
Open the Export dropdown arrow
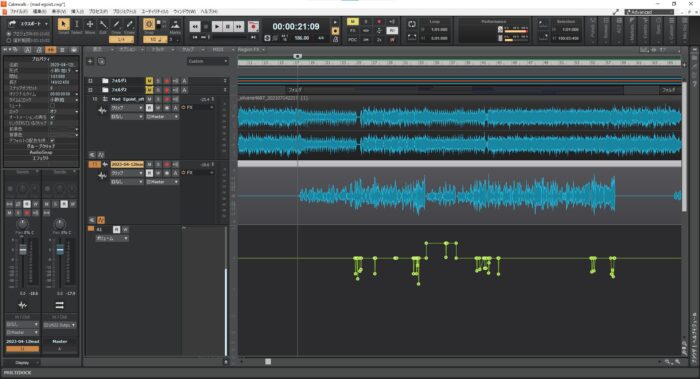coord(46,24)
